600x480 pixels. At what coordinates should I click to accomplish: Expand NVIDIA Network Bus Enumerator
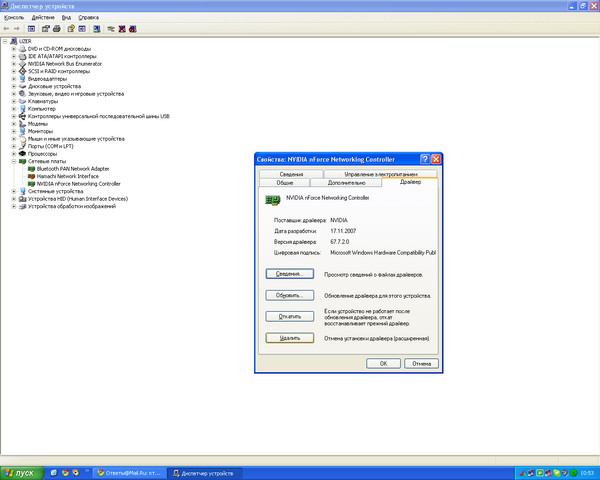pyautogui.click(x=14, y=64)
